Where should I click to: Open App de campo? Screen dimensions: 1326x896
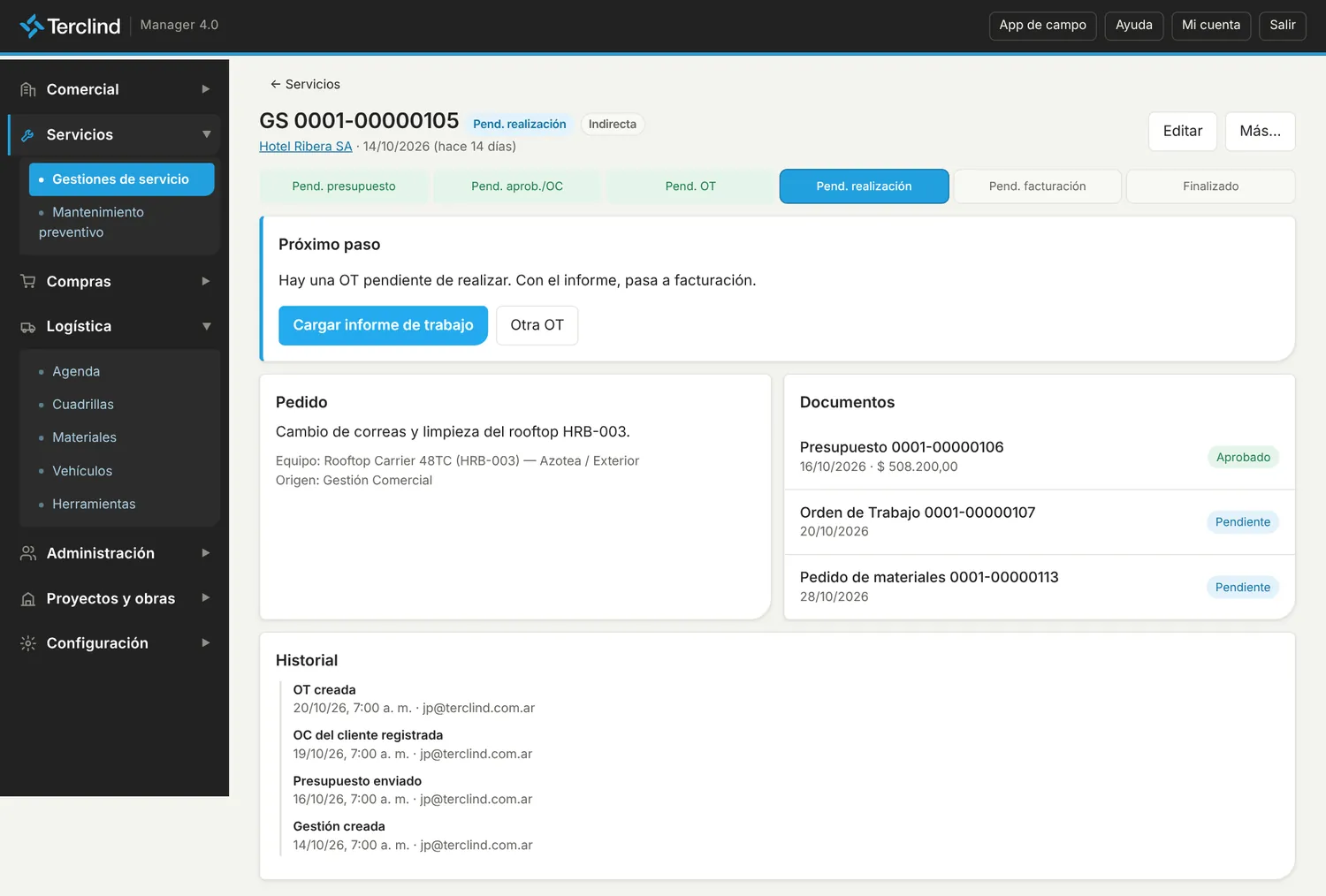(x=1043, y=26)
